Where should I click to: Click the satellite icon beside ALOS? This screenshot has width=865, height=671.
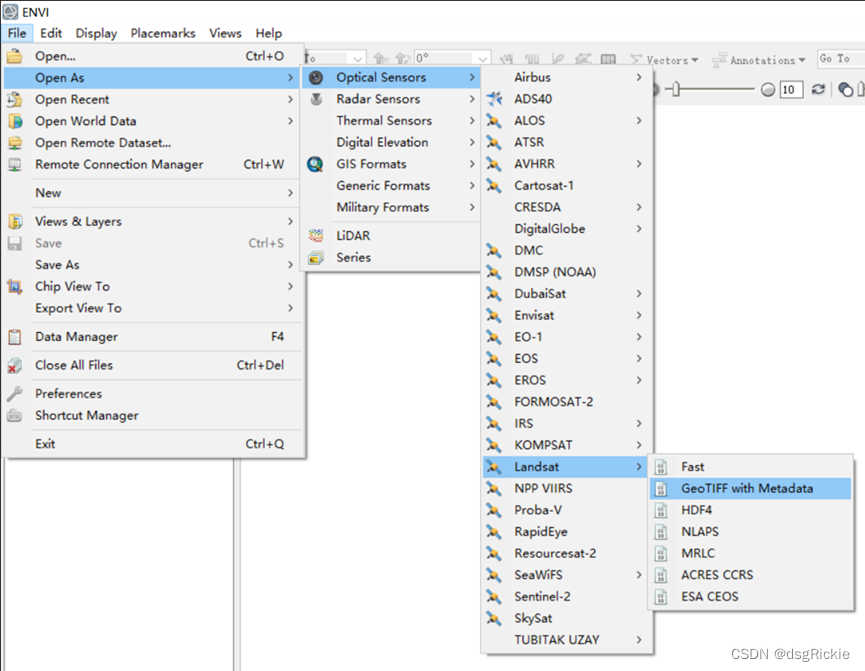494,121
